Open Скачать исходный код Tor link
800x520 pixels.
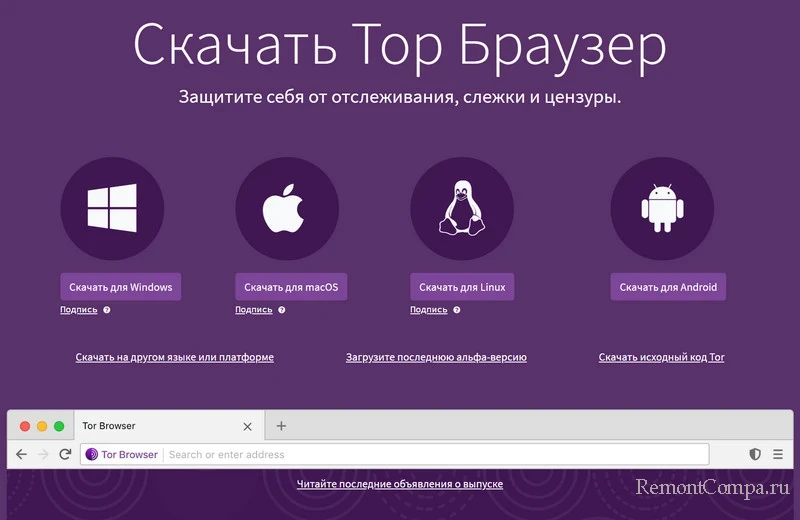pyautogui.click(x=662, y=357)
